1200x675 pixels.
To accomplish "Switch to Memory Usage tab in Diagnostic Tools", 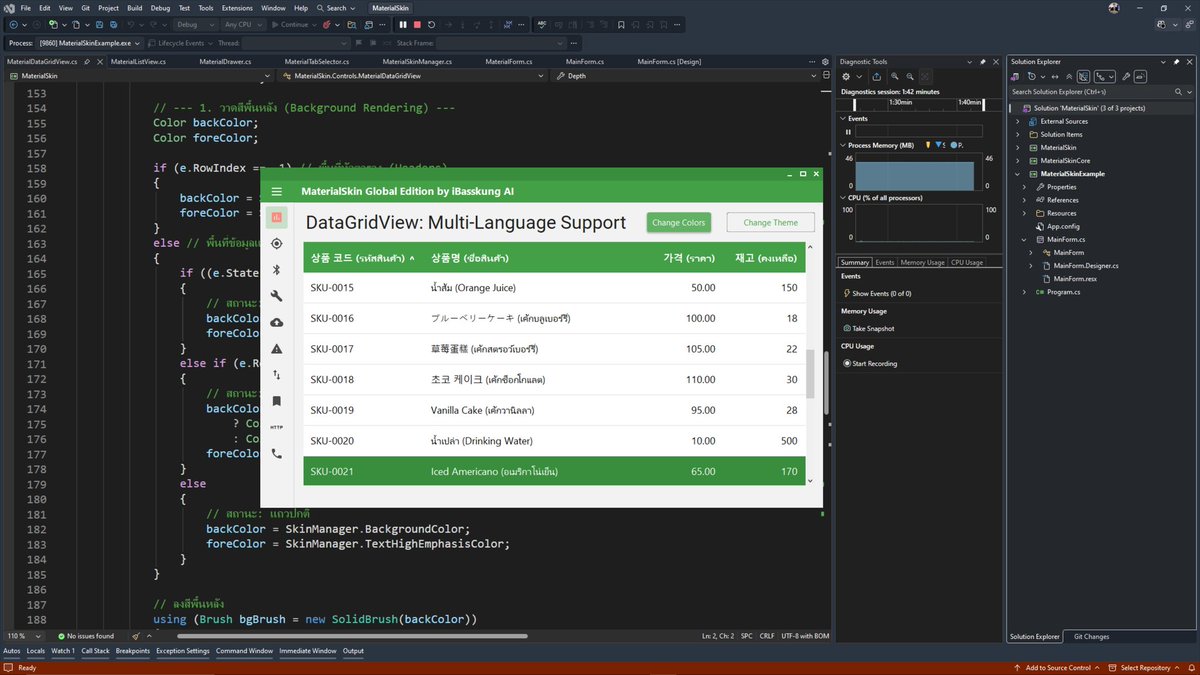I will point(922,262).
